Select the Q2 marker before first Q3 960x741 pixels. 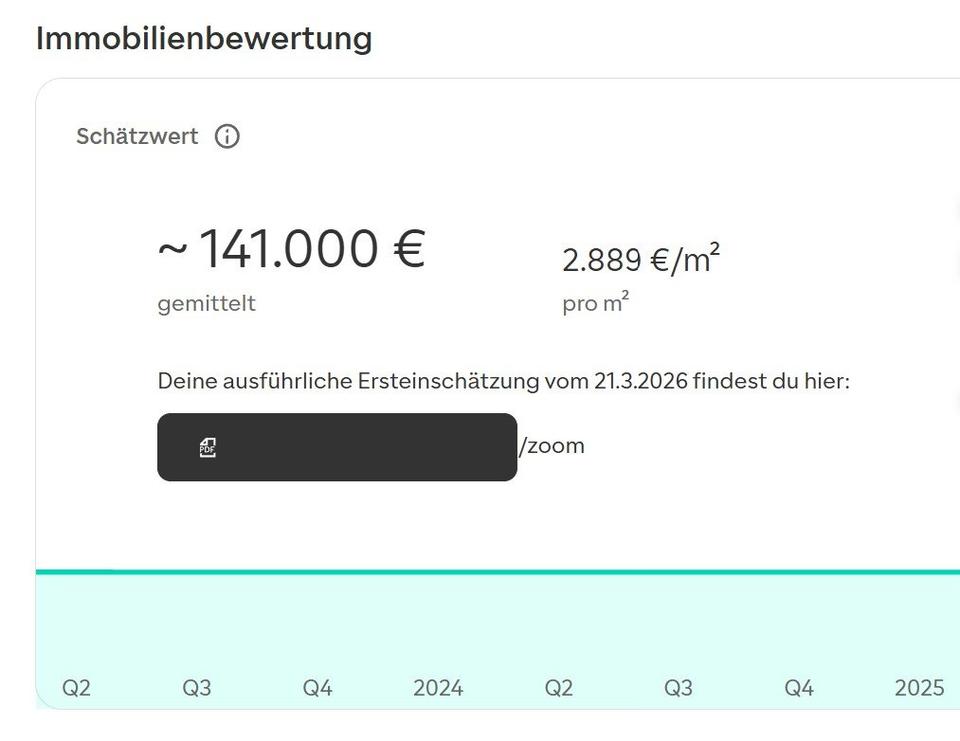pos(77,688)
